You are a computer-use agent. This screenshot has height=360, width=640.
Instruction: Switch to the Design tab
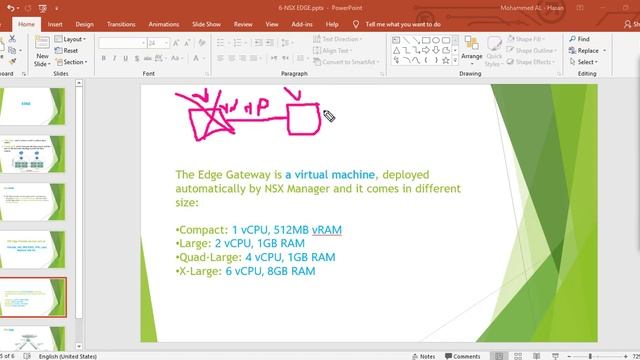coord(84,24)
